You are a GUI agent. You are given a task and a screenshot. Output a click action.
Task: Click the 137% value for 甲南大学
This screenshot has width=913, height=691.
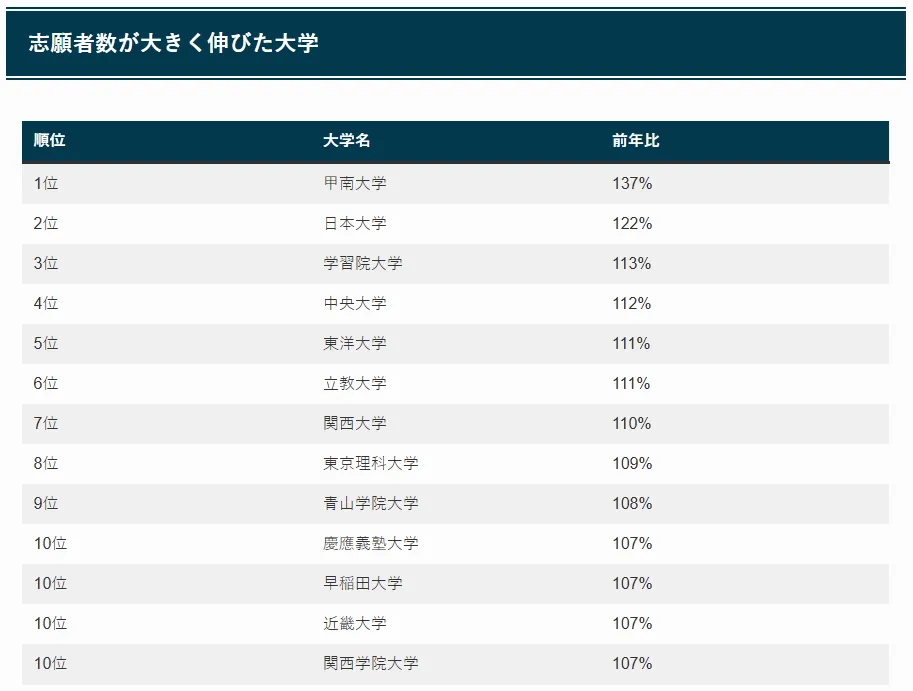[x=632, y=183]
